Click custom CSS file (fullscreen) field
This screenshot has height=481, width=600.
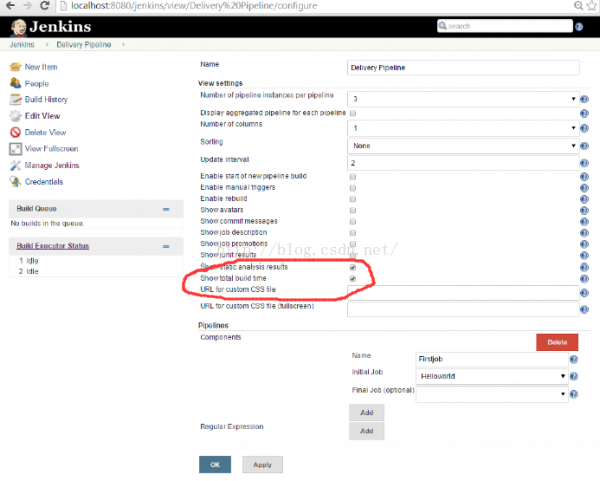click(x=463, y=309)
